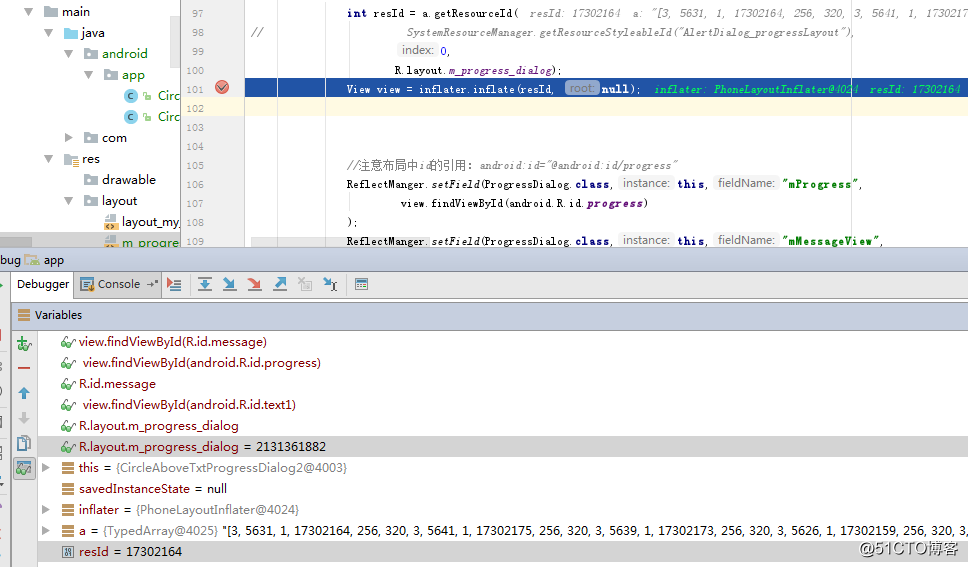
Task: Collapse the java folder node
Action: (x=49, y=32)
